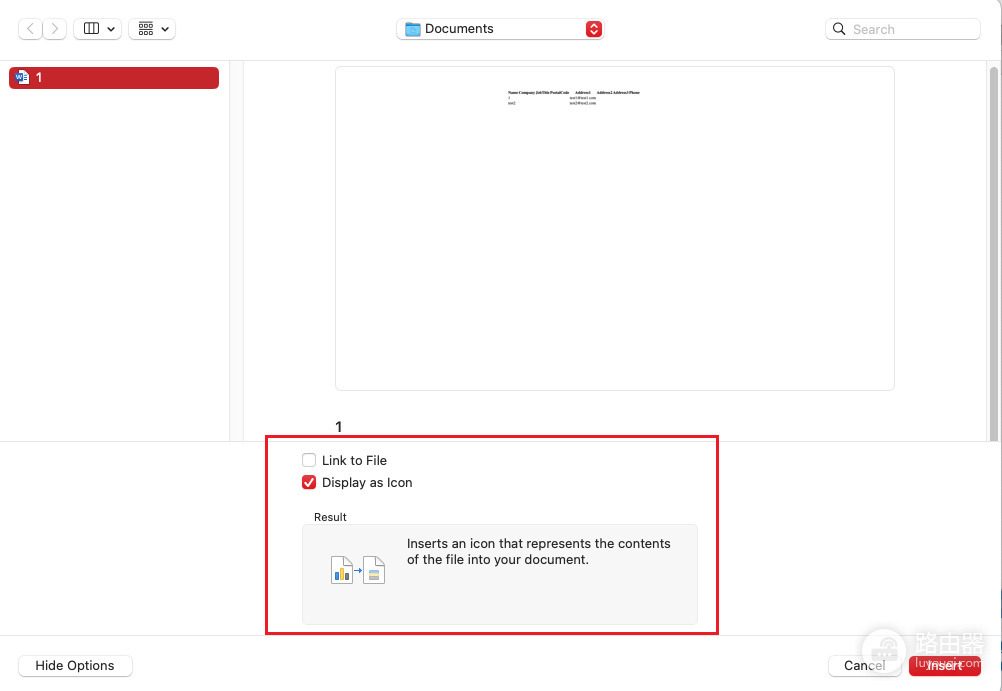1002x691 pixels.
Task: Click the Cancel button
Action: [864, 665]
